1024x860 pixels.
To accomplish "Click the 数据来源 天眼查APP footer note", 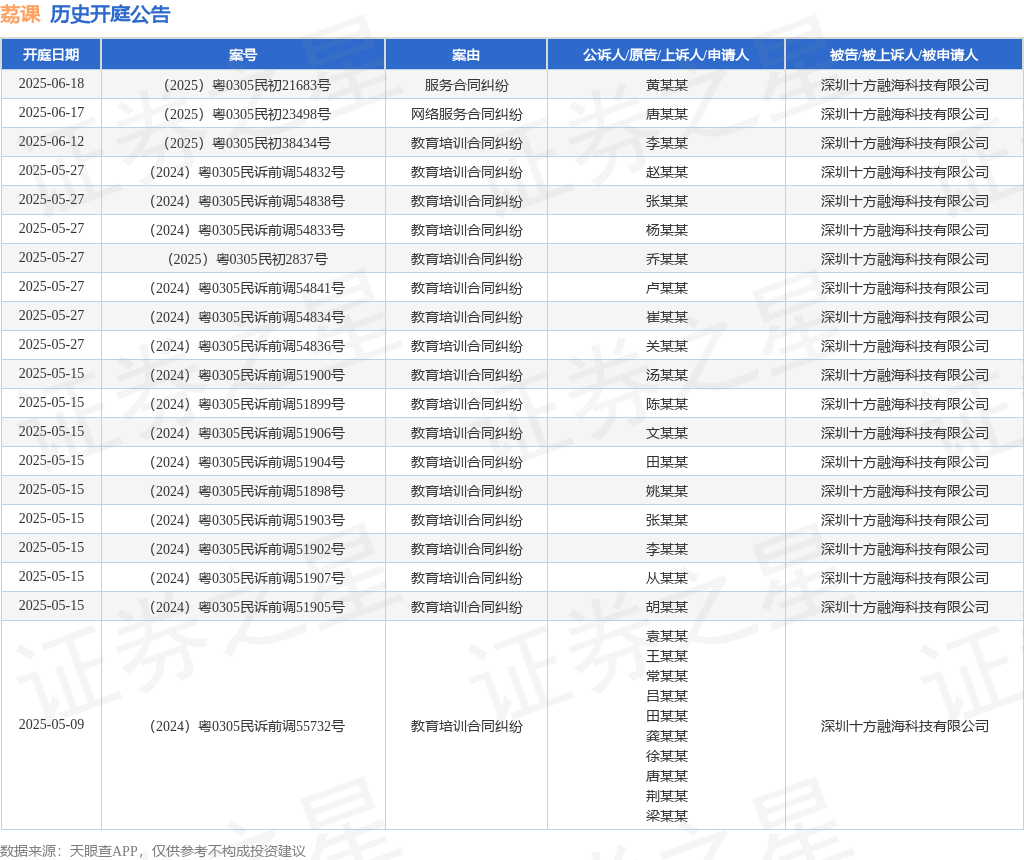I will 153,850.
